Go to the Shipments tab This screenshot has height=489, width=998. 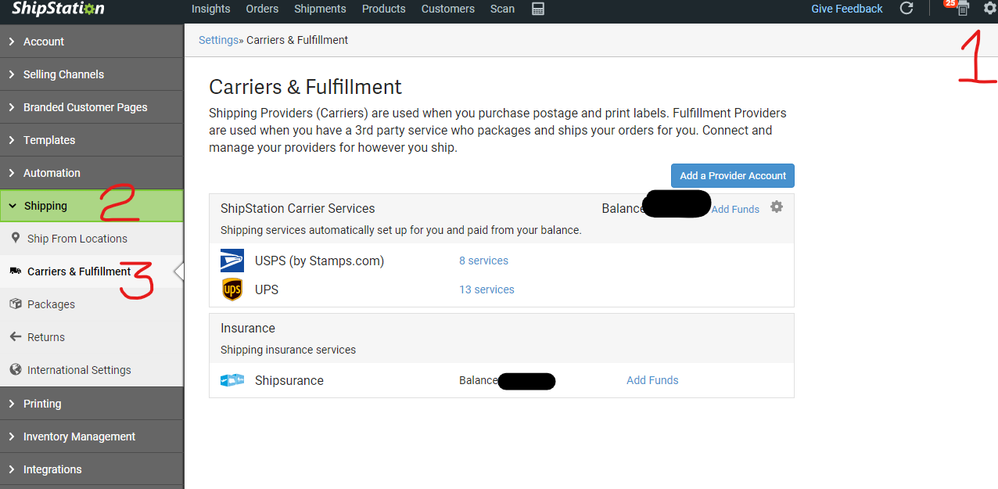(320, 9)
